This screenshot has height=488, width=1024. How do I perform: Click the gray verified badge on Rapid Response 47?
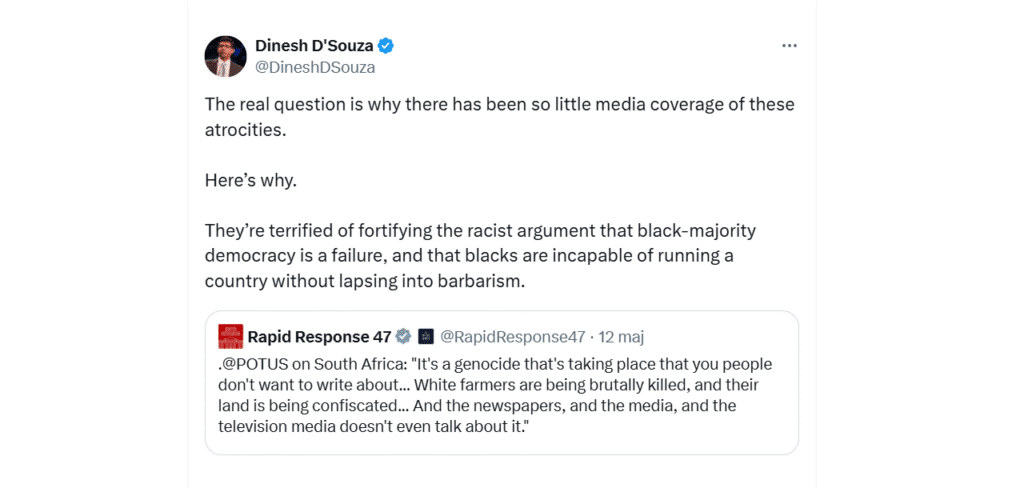pos(404,336)
